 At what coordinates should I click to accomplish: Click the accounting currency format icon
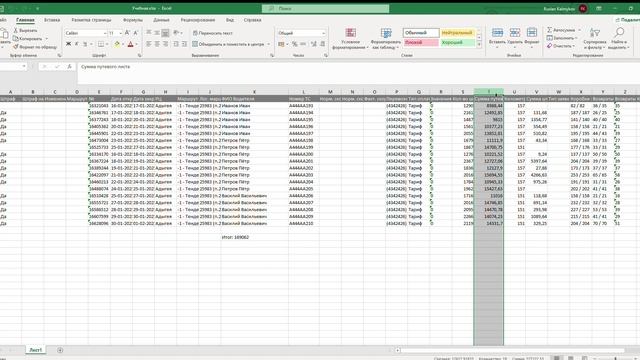pyautogui.click(x=281, y=44)
